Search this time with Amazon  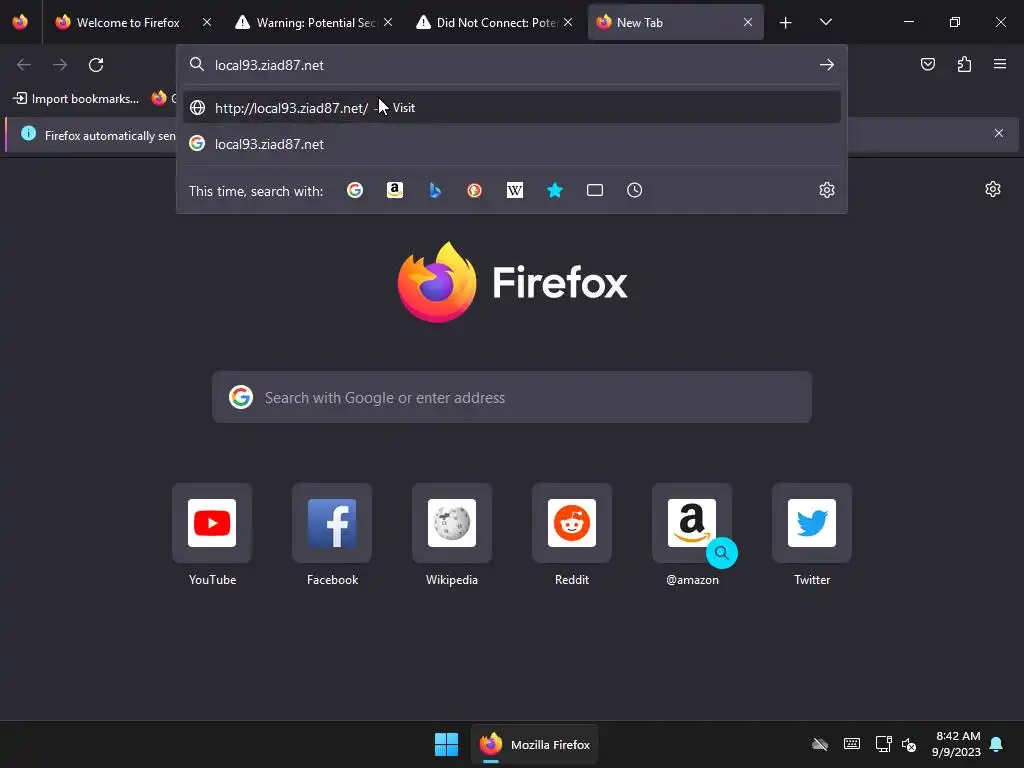click(394, 190)
